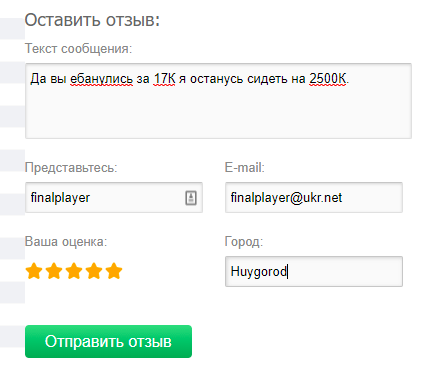Click the Город label

point(244,242)
